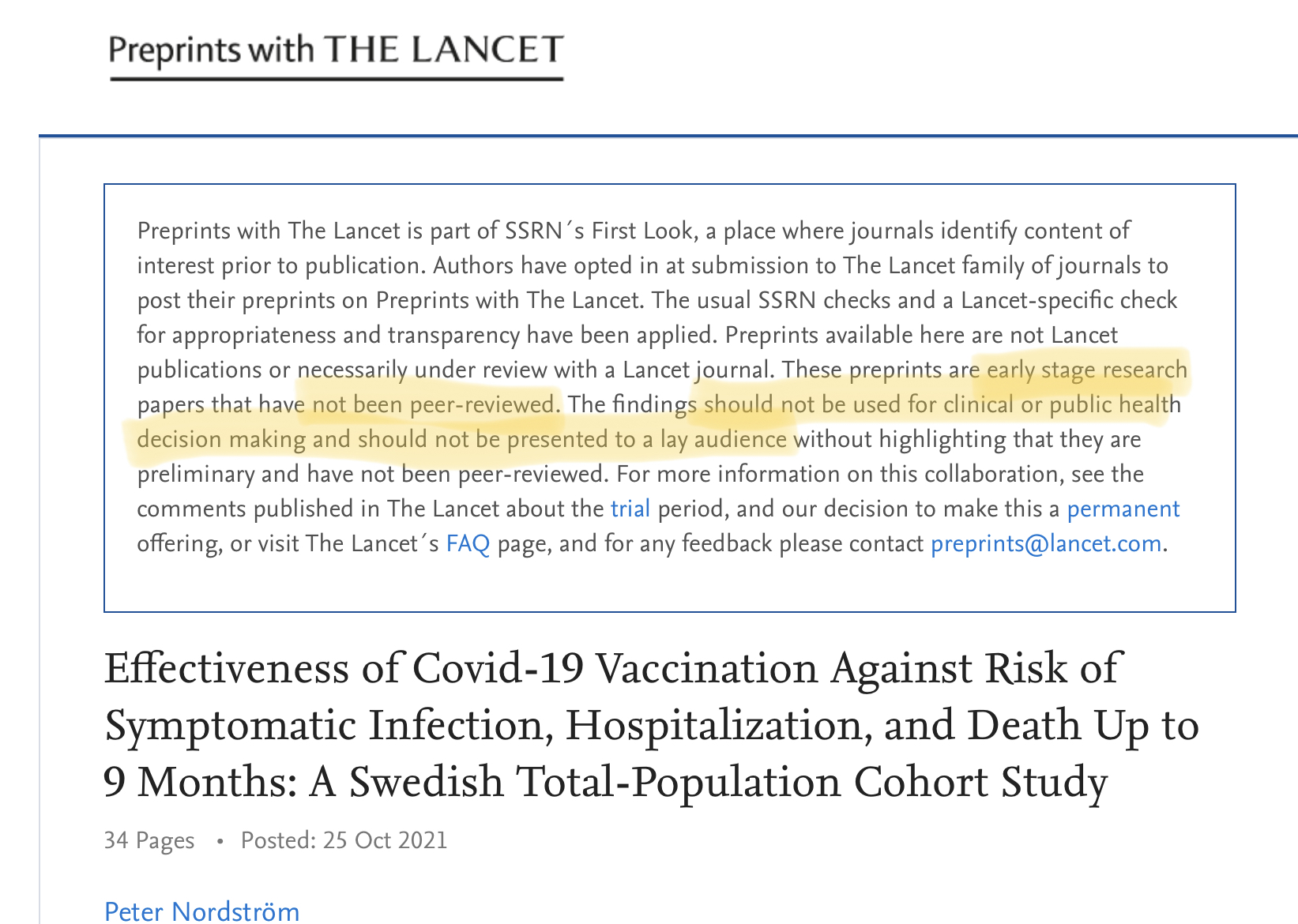1298x924 pixels.
Task: Click the preprints@lancet.com email link
Action: (x=1045, y=543)
